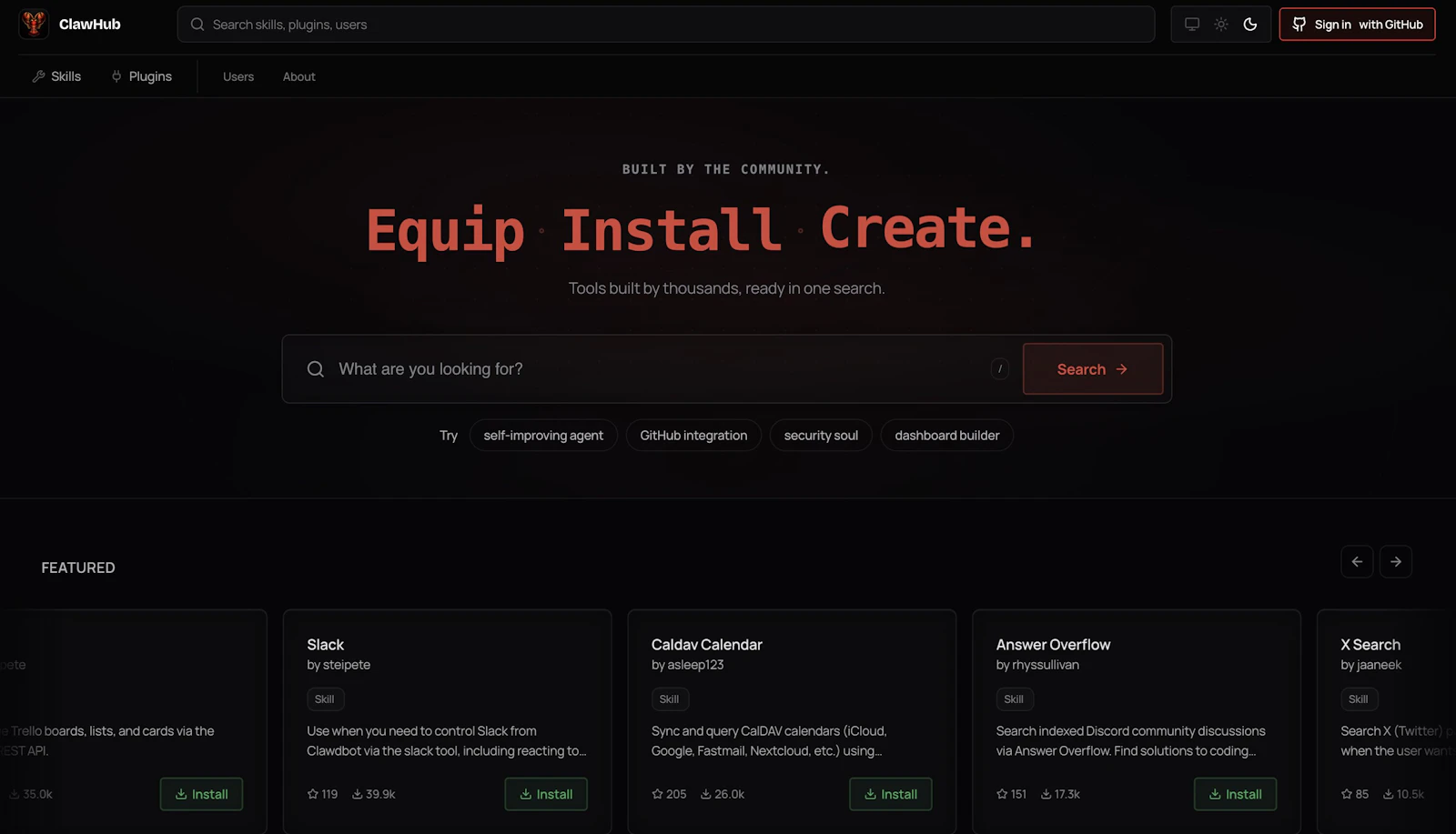Click the 10.5k downloads on X Search
This screenshot has height=834, width=1456.
coord(1404,794)
